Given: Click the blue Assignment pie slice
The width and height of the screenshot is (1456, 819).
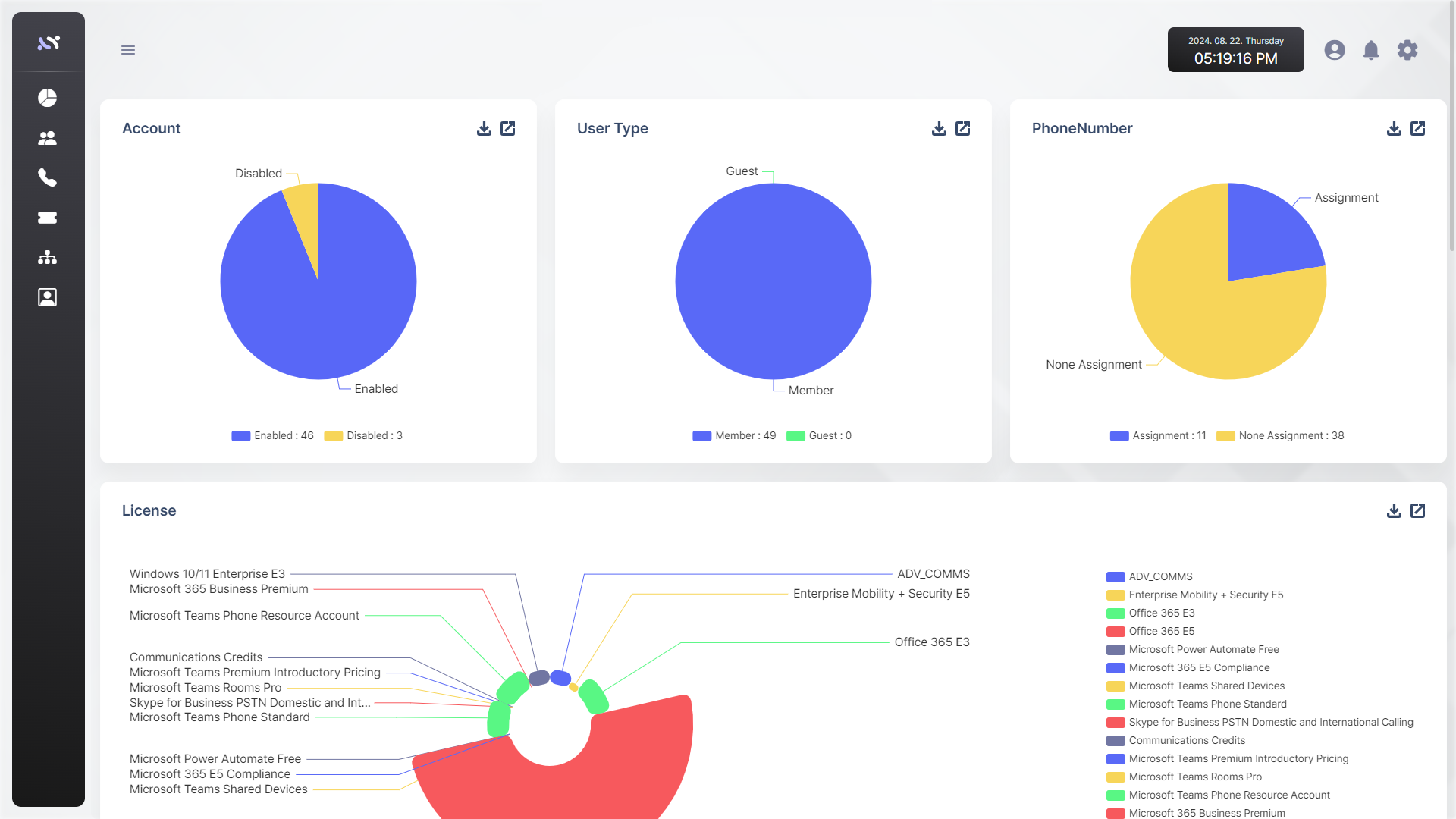Looking at the screenshot, I should click(1266, 235).
